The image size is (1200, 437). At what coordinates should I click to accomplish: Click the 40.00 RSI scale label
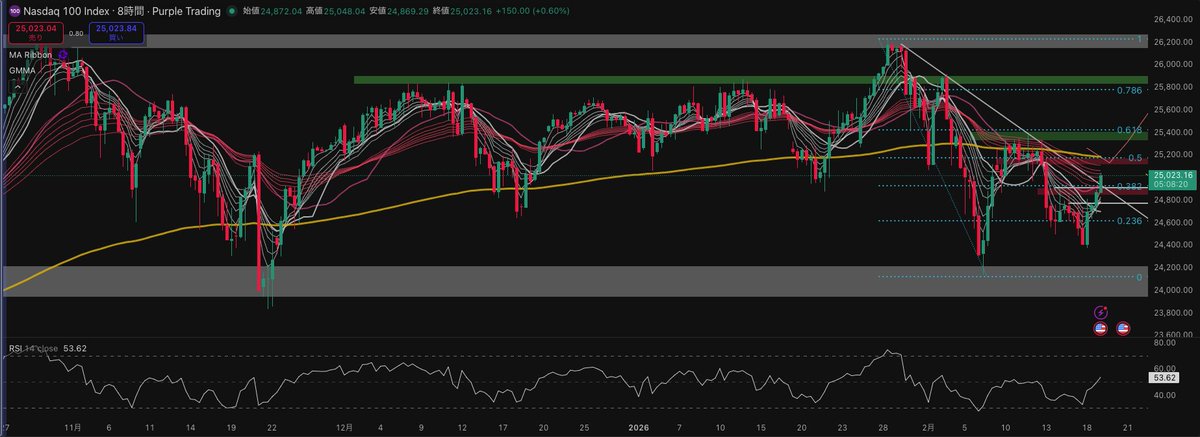pyautogui.click(x=1164, y=396)
